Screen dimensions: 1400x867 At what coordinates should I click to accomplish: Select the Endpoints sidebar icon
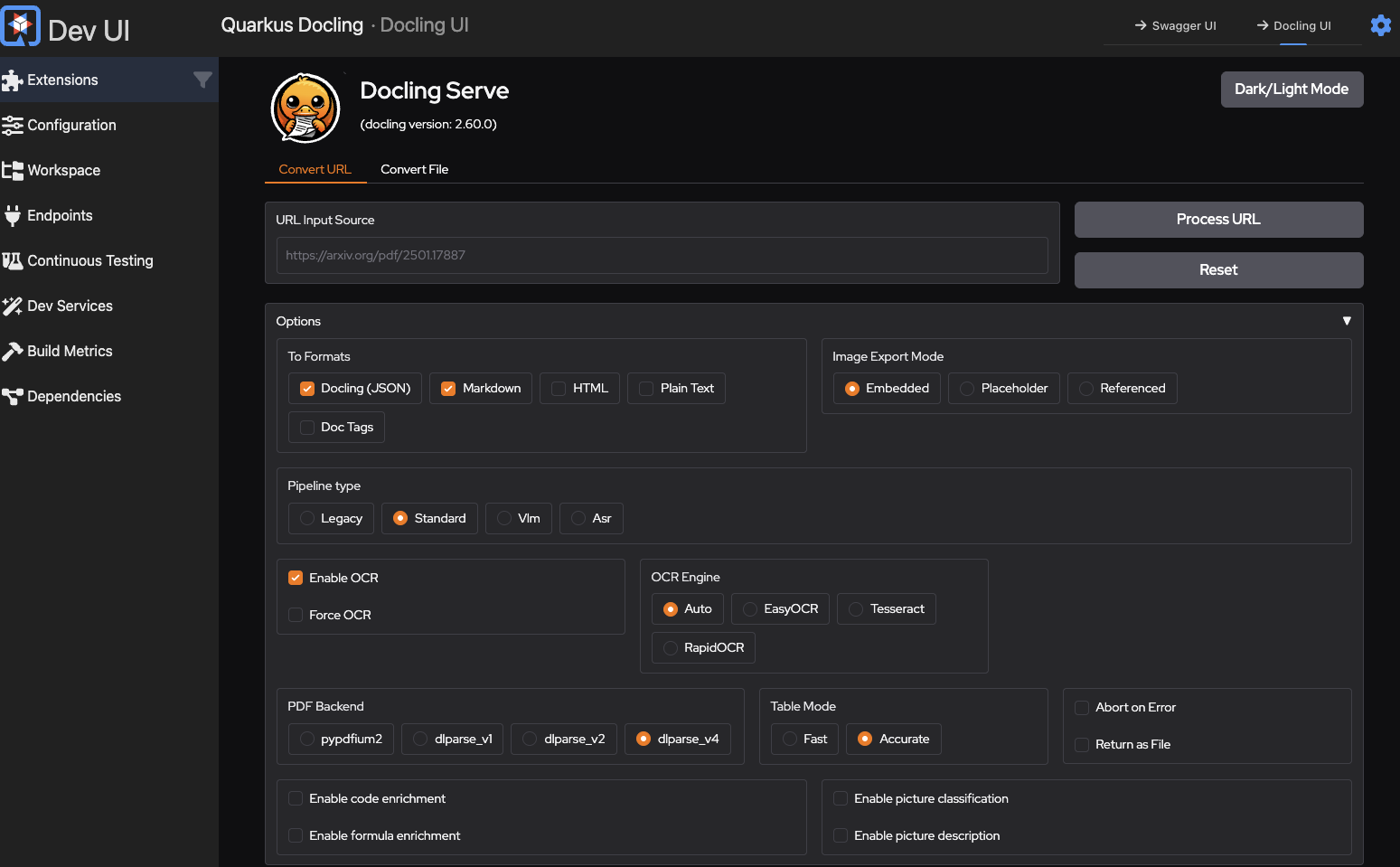point(13,215)
